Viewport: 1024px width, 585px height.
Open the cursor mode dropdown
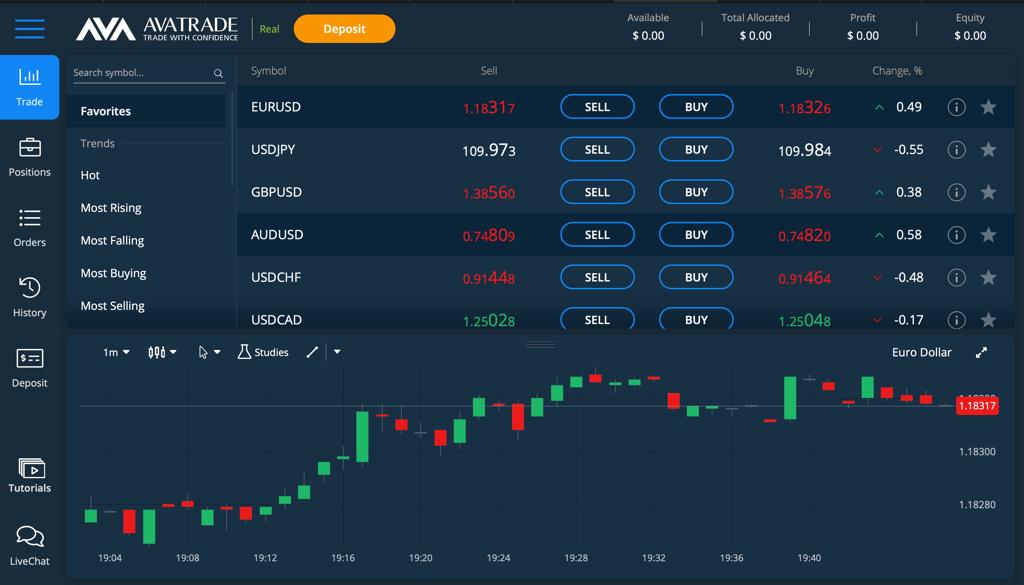209,352
